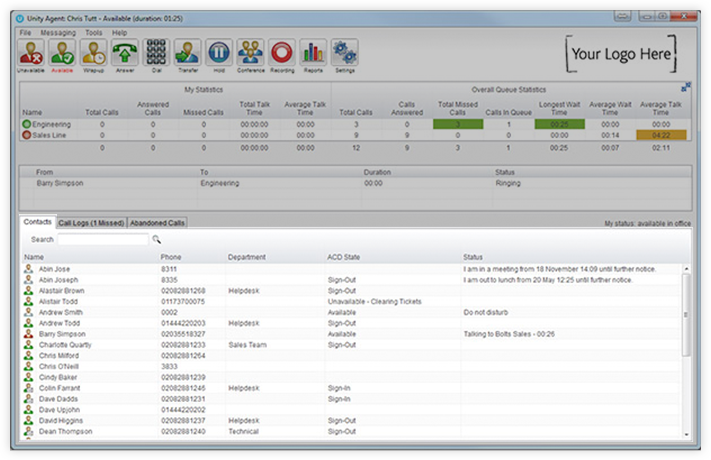Switch to the Abandoned Calls tab
The width and height of the screenshot is (711, 460).
pos(158,222)
